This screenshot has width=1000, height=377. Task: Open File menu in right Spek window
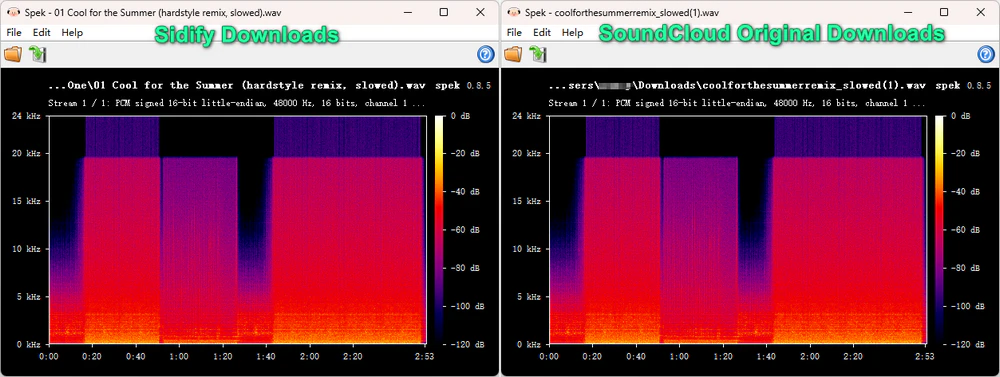[x=515, y=33]
